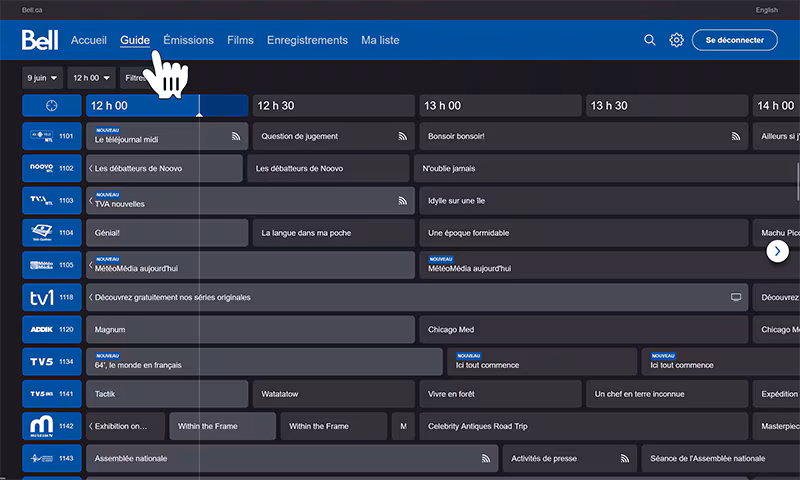Open settings gear icon
Viewport: 800px width, 480px height.
click(x=676, y=40)
